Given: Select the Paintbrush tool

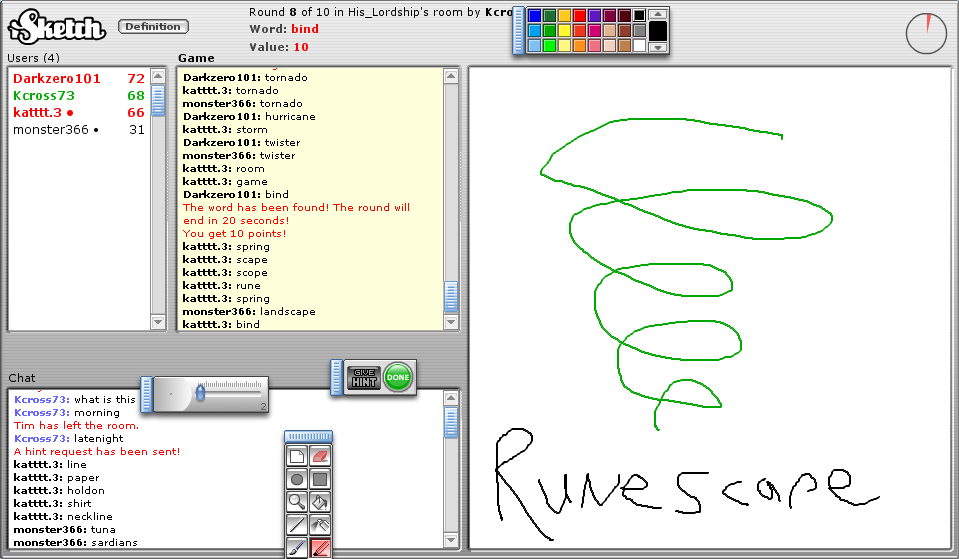Looking at the screenshot, I should 297,547.
